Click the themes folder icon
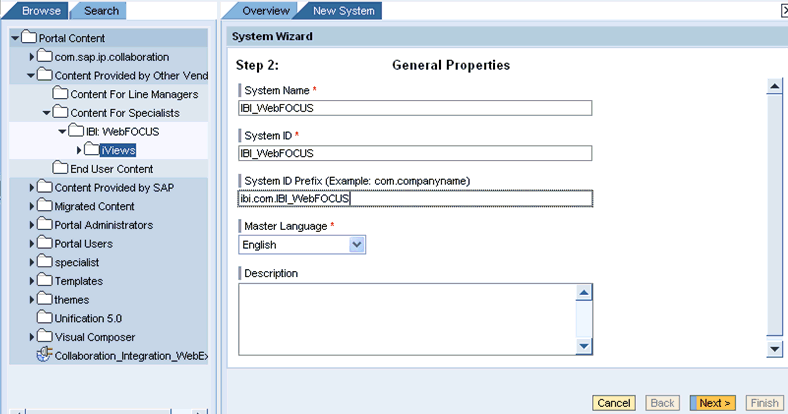The width and height of the screenshot is (788, 414). (44, 300)
